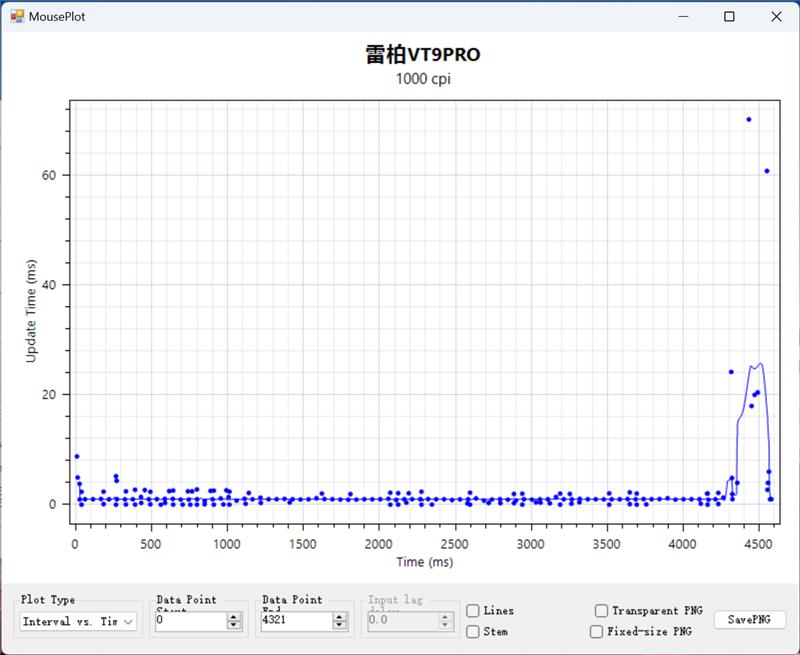Click the outlier data point near 70 ms
Viewport: 800px width, 655px height.
748,120
